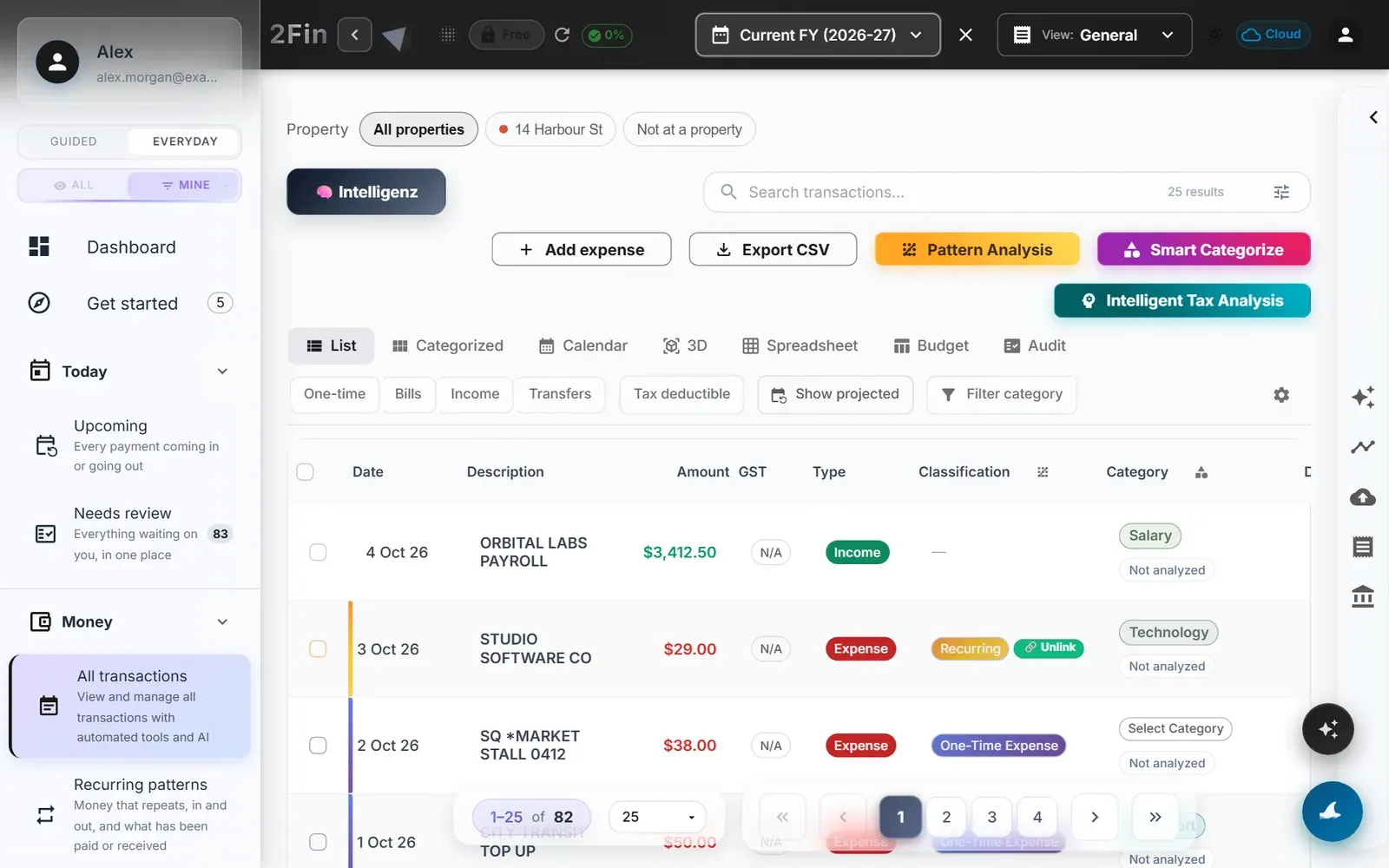Screen dimensions: 1389x868
Task: Open the blue floating bird chat button
Action: pyautogui.click(x=1332, y=812)
